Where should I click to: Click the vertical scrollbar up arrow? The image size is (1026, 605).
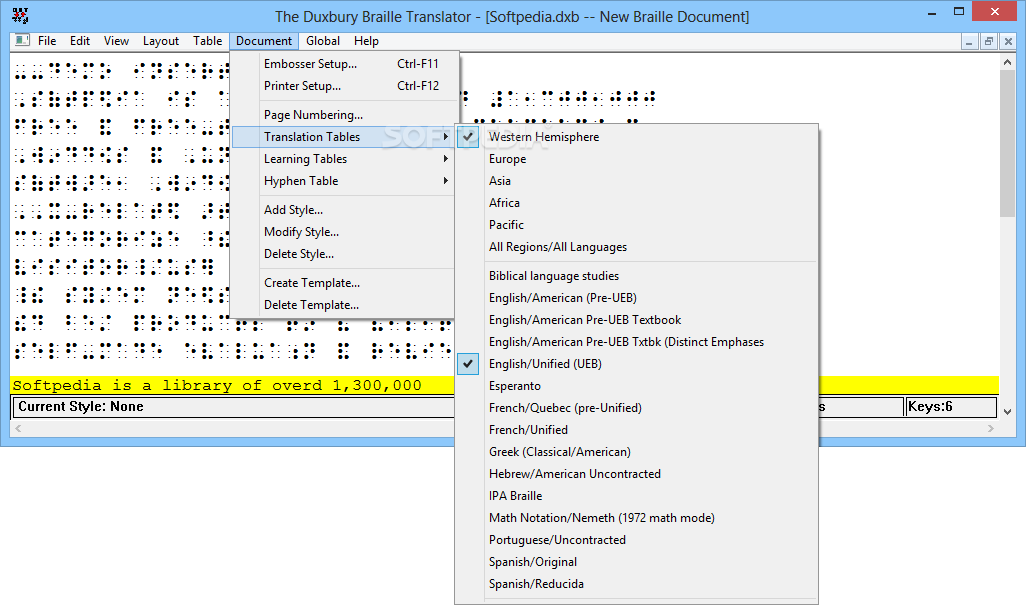[1007, 62]
